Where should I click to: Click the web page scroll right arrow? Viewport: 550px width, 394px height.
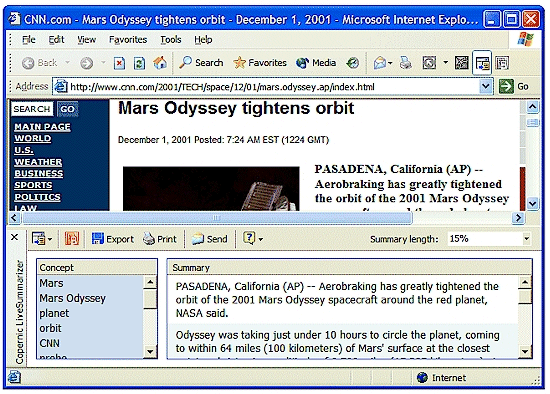[x=518, y=218]
